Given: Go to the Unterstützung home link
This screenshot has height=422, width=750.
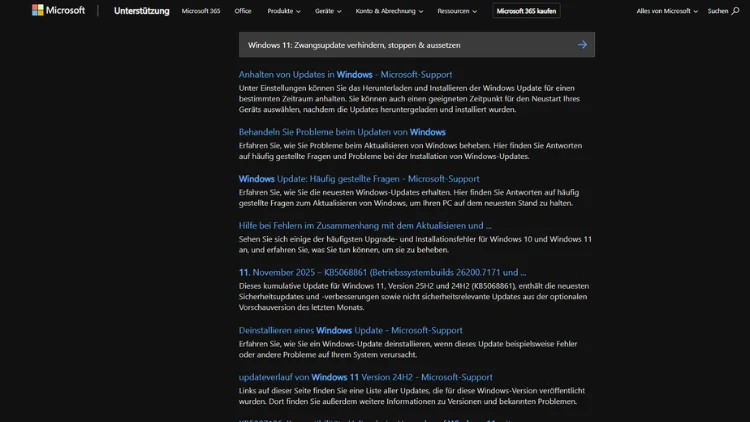Looking at the screenshot, I should tap(142, 11).
